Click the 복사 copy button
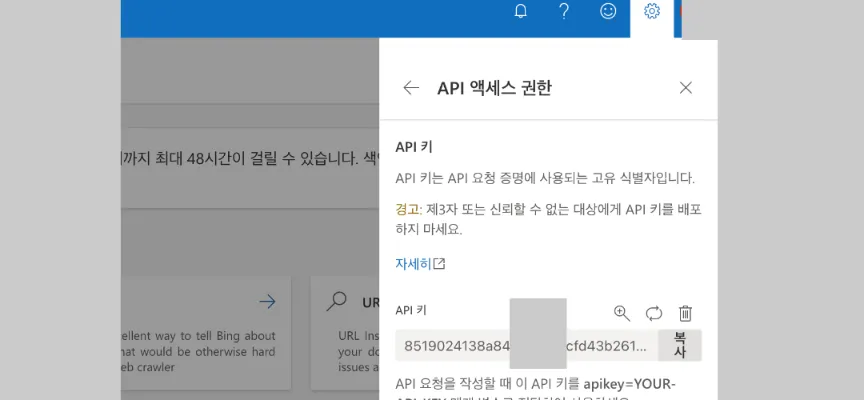 click(x=679, y=345)
